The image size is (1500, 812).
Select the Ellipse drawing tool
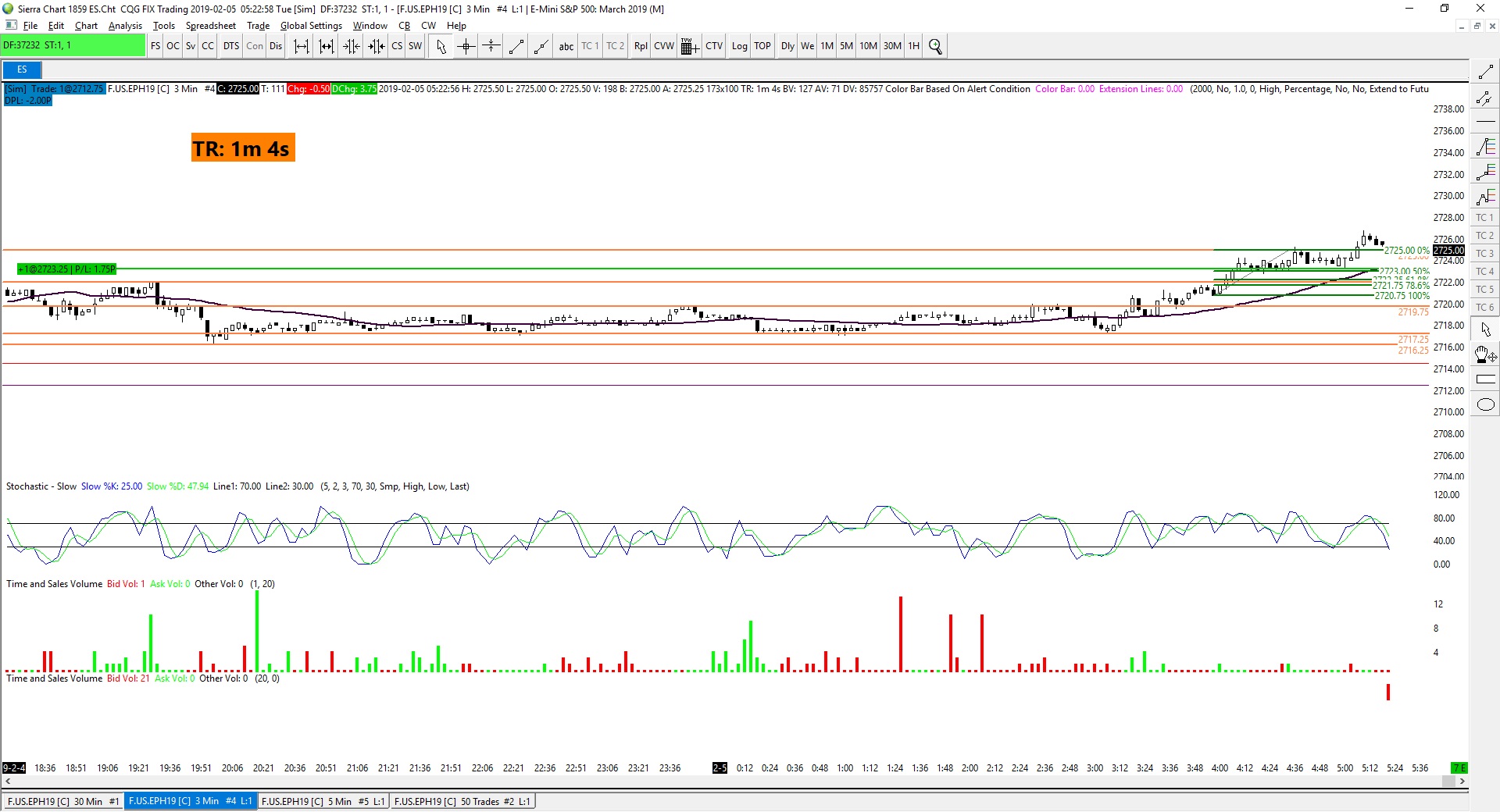pyautogui.click(x=1485, y=404)
